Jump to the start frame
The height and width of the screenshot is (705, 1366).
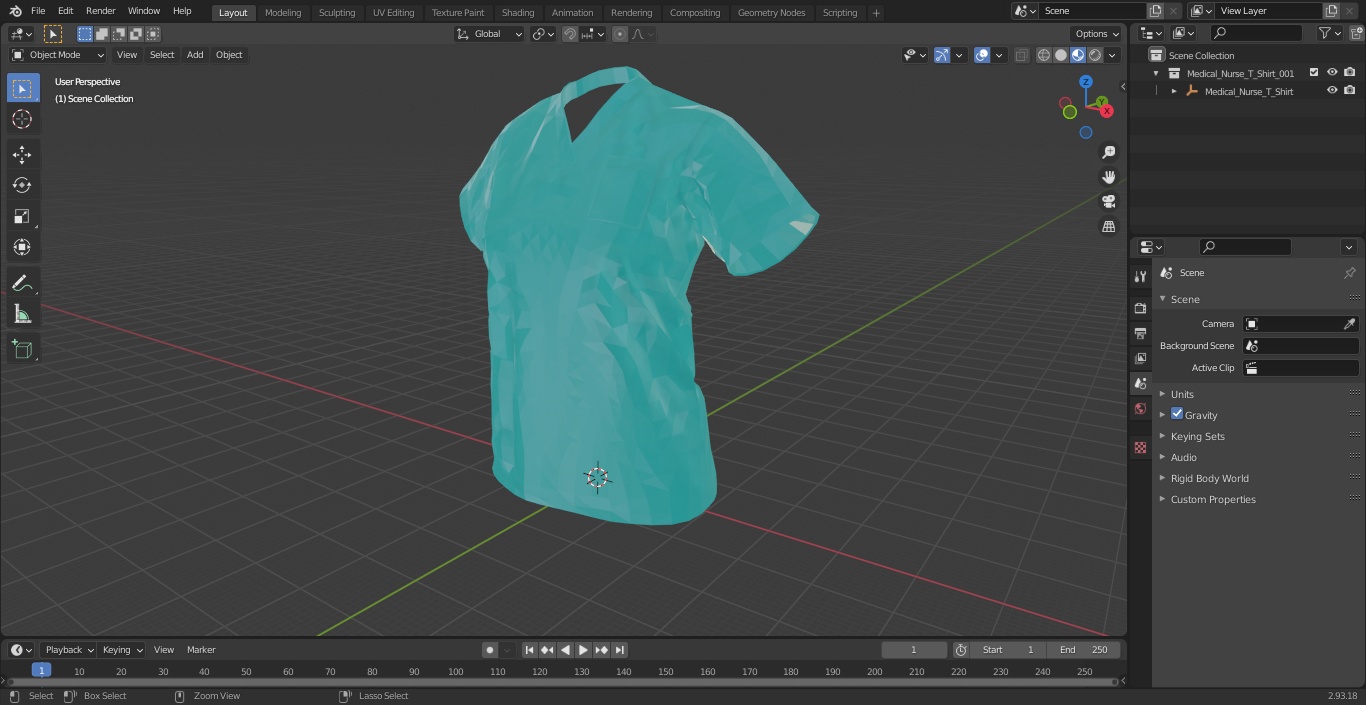530,650
